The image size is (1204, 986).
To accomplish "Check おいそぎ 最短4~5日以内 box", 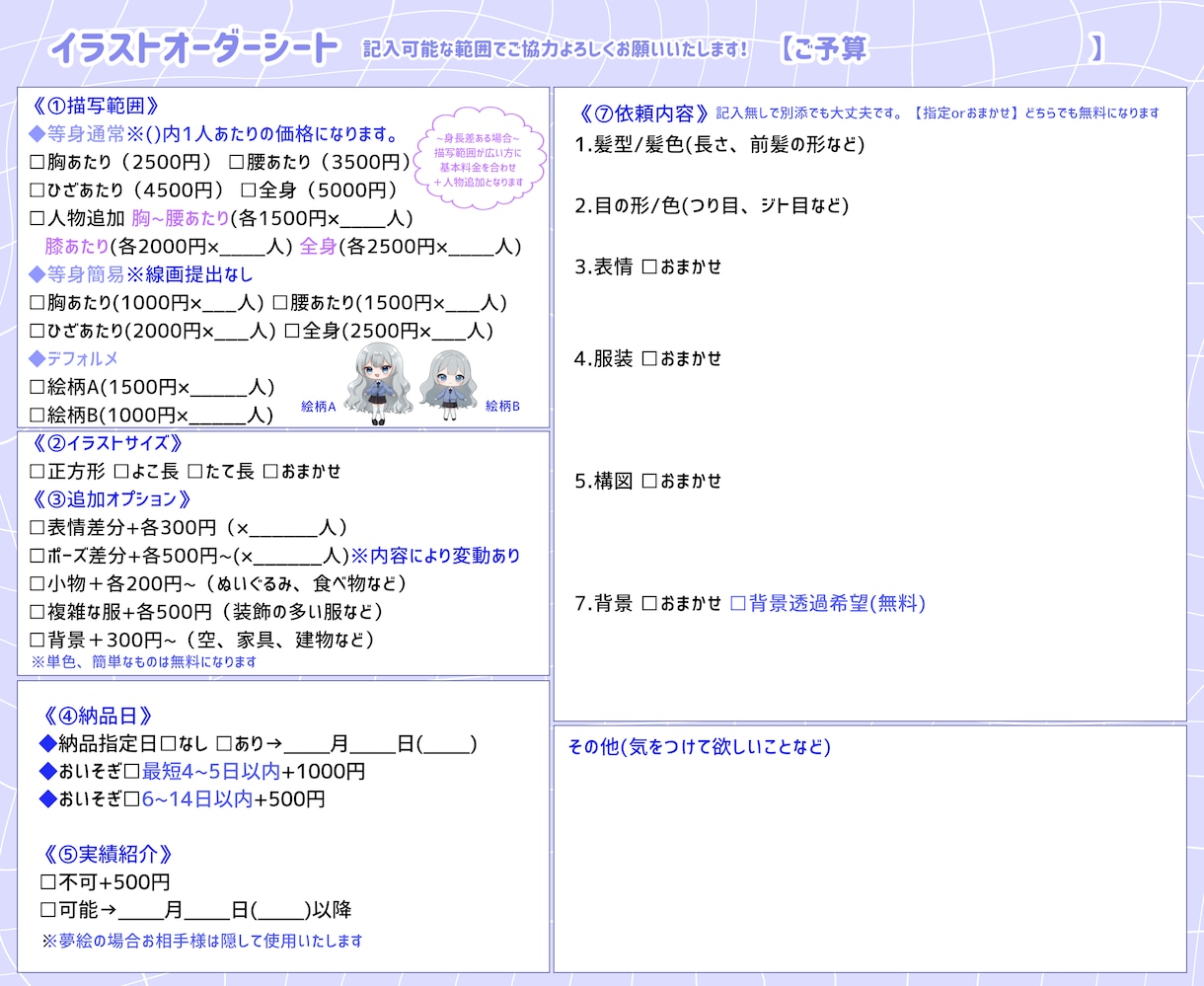I will [x=132, y=771].
